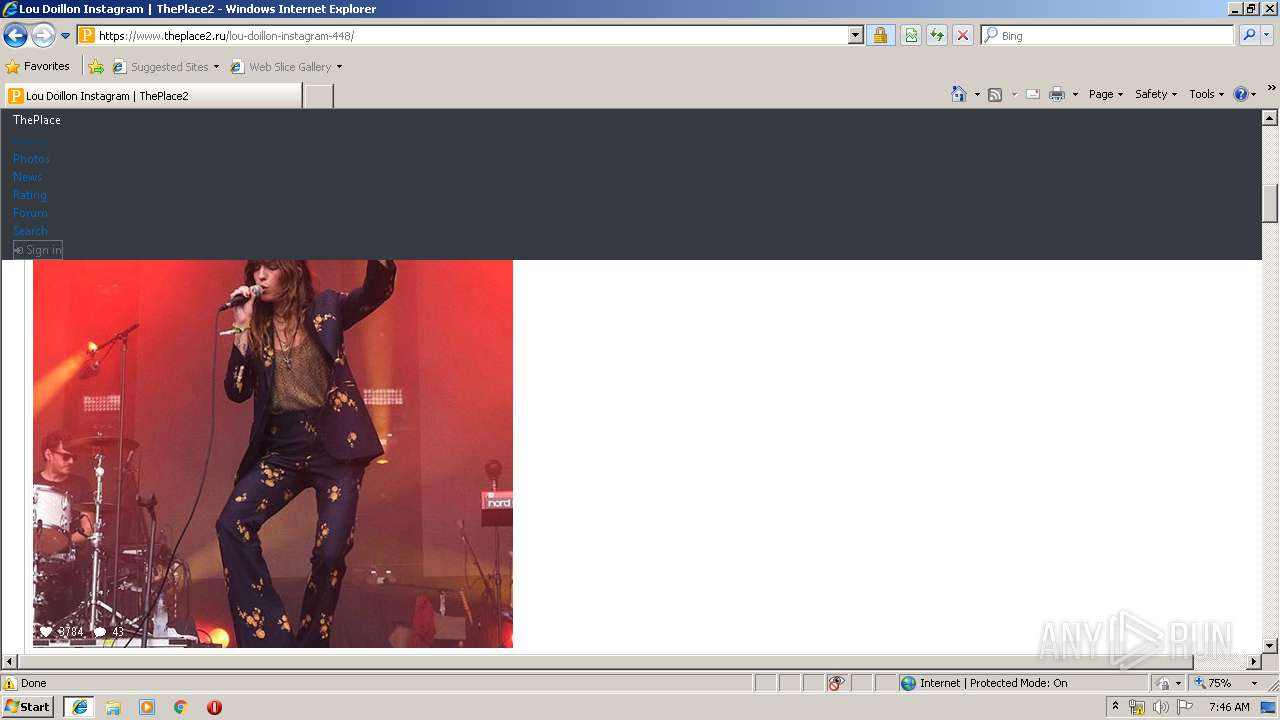Open Google Chrome from taskbar
Image resolution: width=1280 pixels, height=720 pixels.
click(x=181, y=707)
